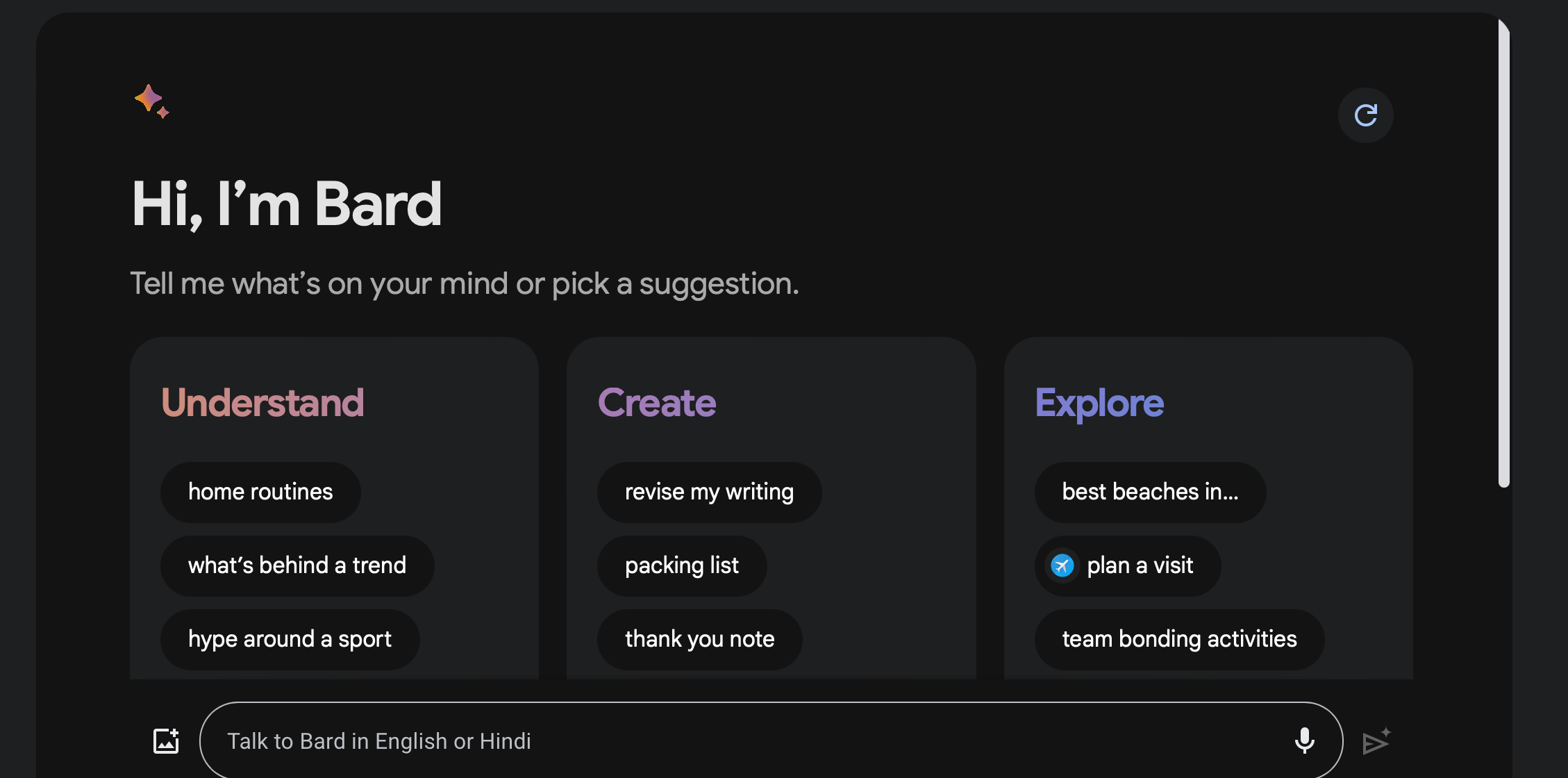
Task: Choose the "what's behind a trend" suggestion
Action: coord(297,565)
